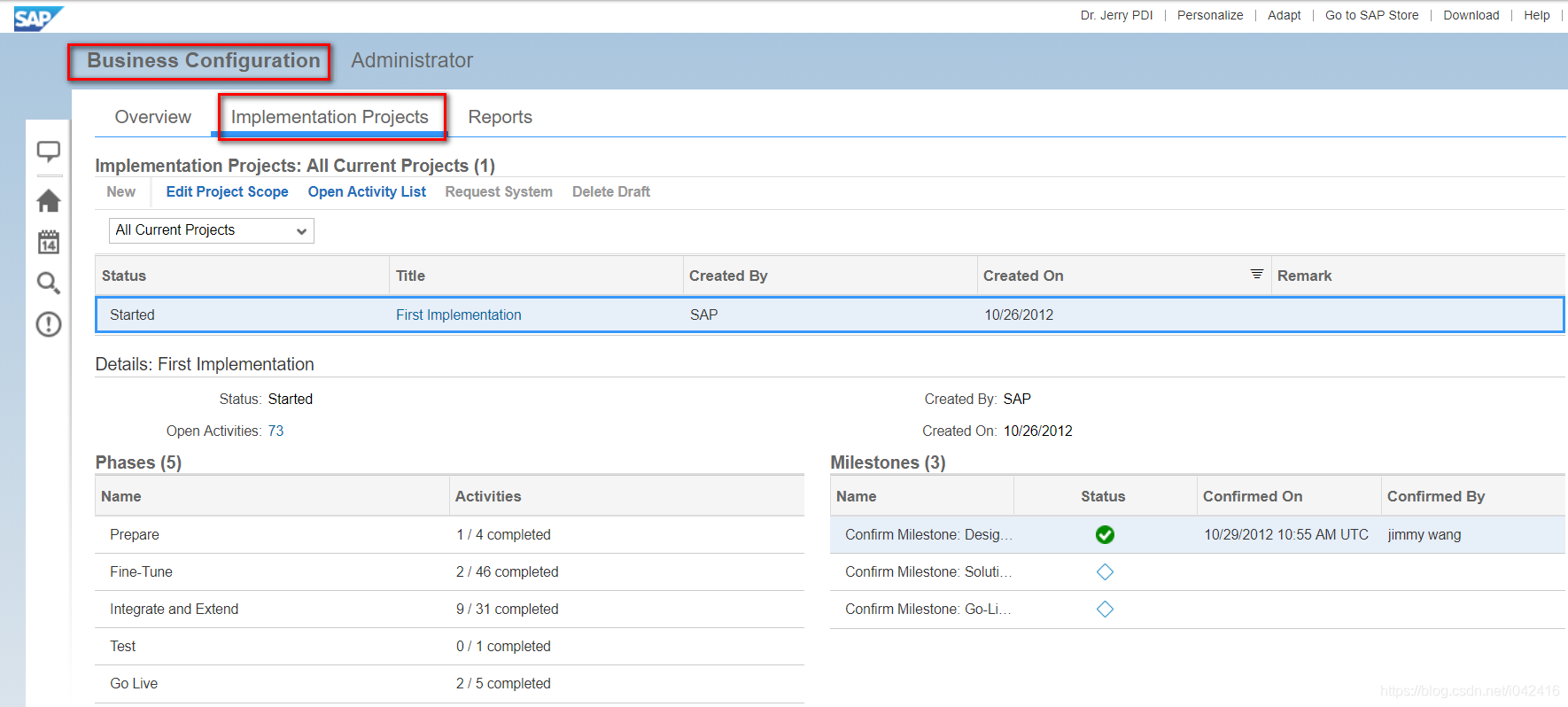This screenshot has height=707, width=1568.
Task: Sort by the Title column header
Action: (x=536, y=276)
